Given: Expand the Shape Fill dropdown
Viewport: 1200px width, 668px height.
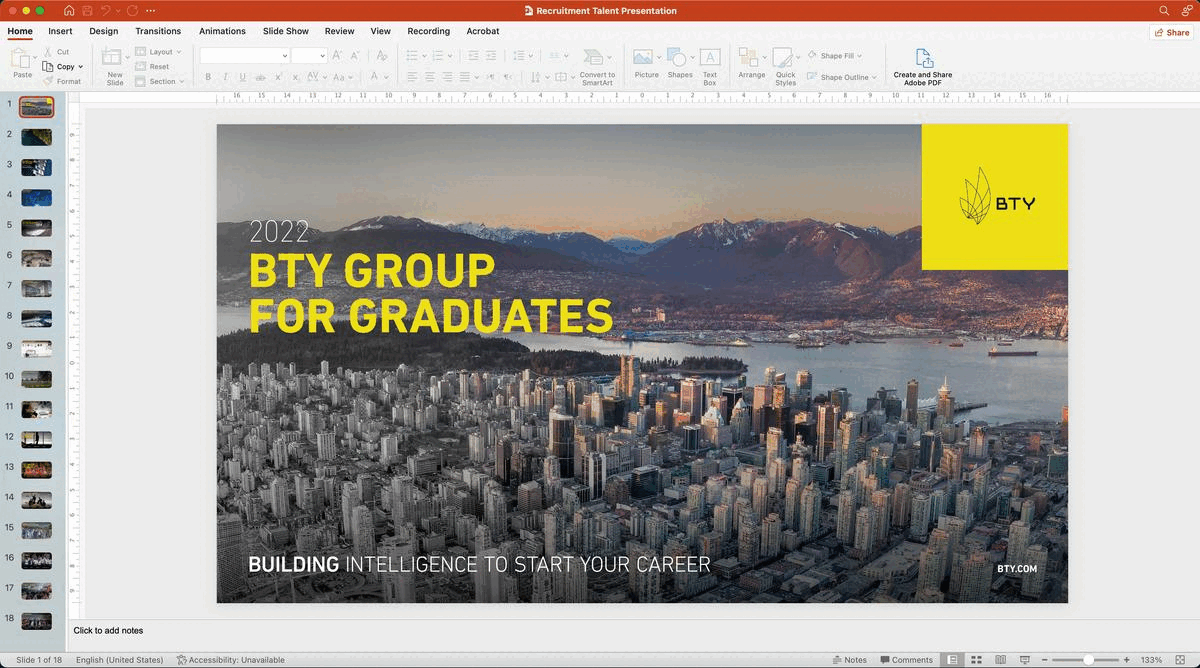Looking at the screenshot, I should 859,56.
